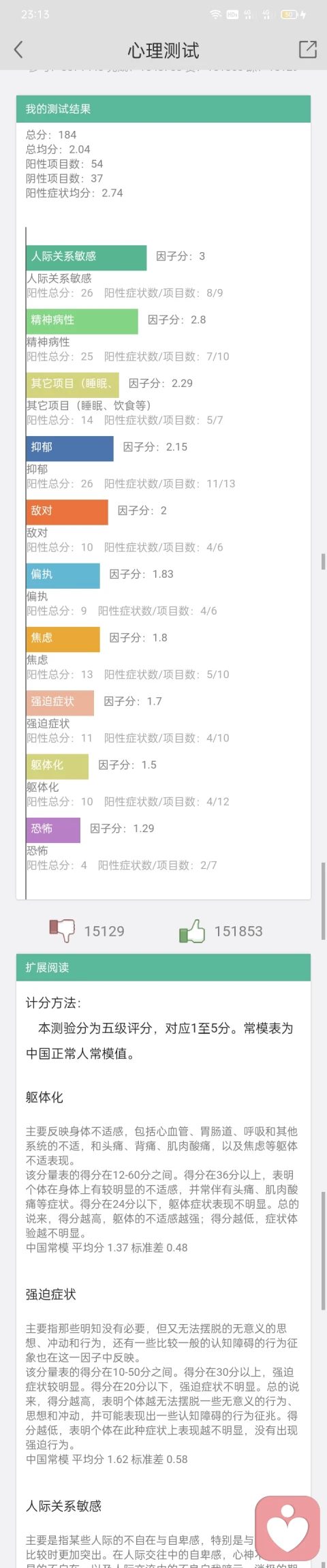Select the 人际关系敏感 green bar
This screenshot has height=1568, width=327.
[87, 257]
